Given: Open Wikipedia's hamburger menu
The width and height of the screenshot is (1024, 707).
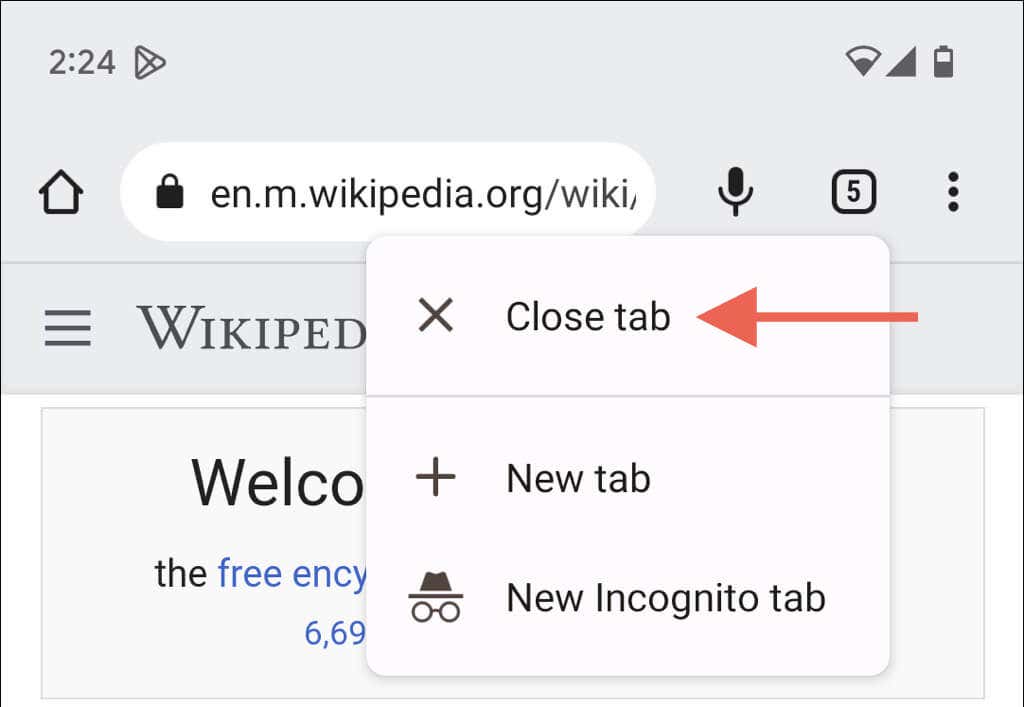Looking at the screenshot, I should [68, 328].
